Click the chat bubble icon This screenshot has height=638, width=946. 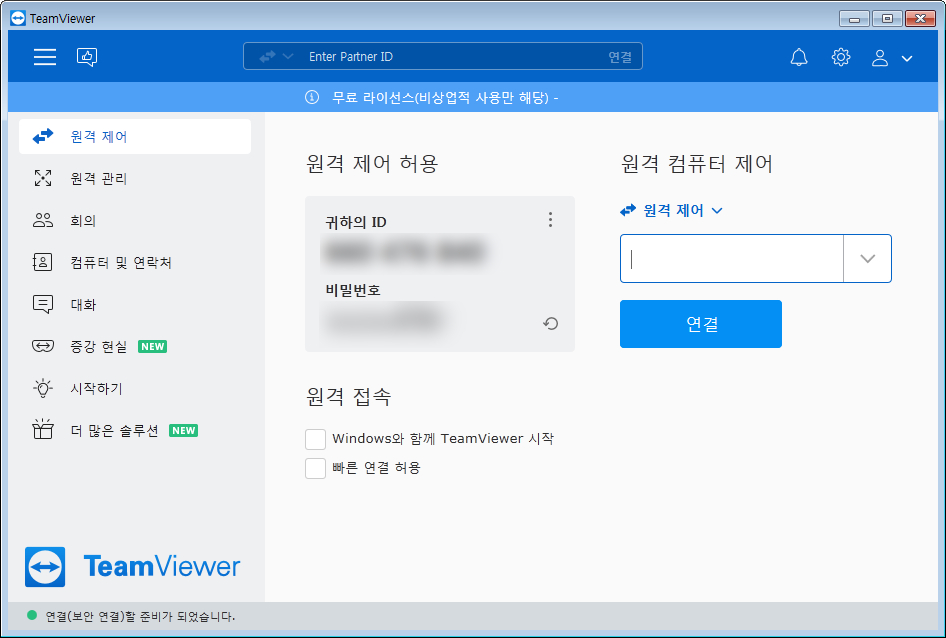click(43, 305)
